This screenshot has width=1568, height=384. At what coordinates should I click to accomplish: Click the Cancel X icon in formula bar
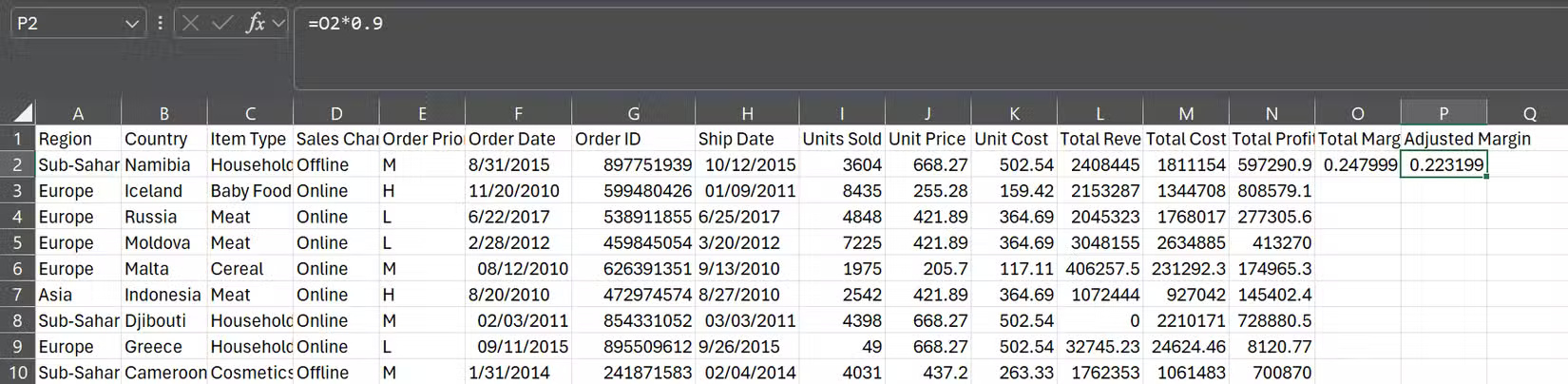click(190, 23)
